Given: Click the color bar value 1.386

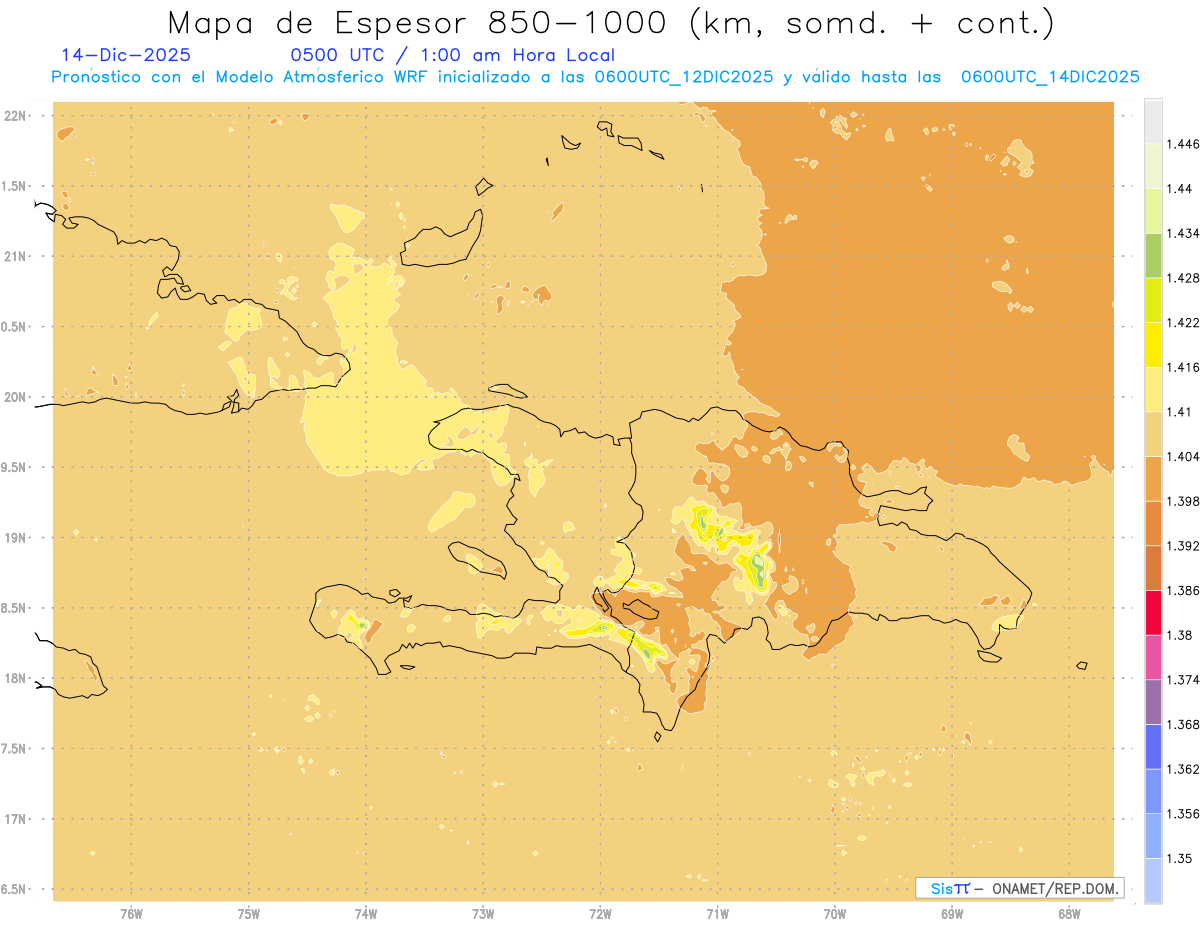Looking at the screenshot, I should [x=1183, y=590].
